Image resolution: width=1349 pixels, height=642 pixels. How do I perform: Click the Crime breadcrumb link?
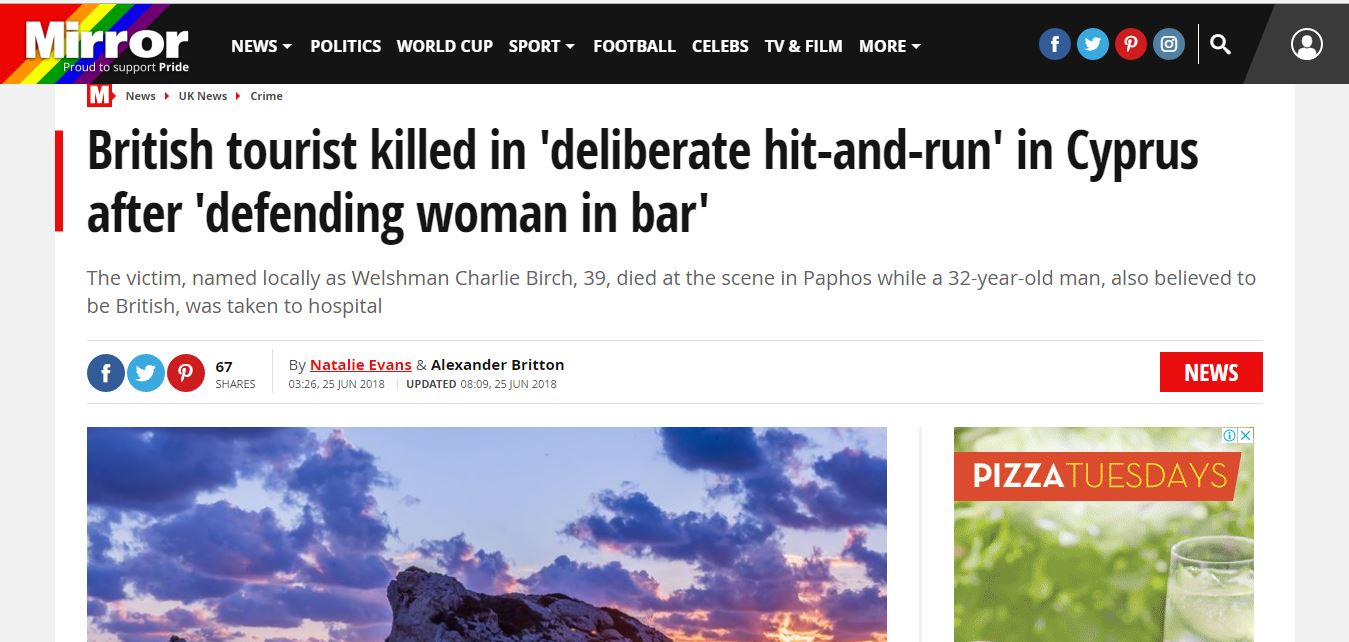(266, 96)
